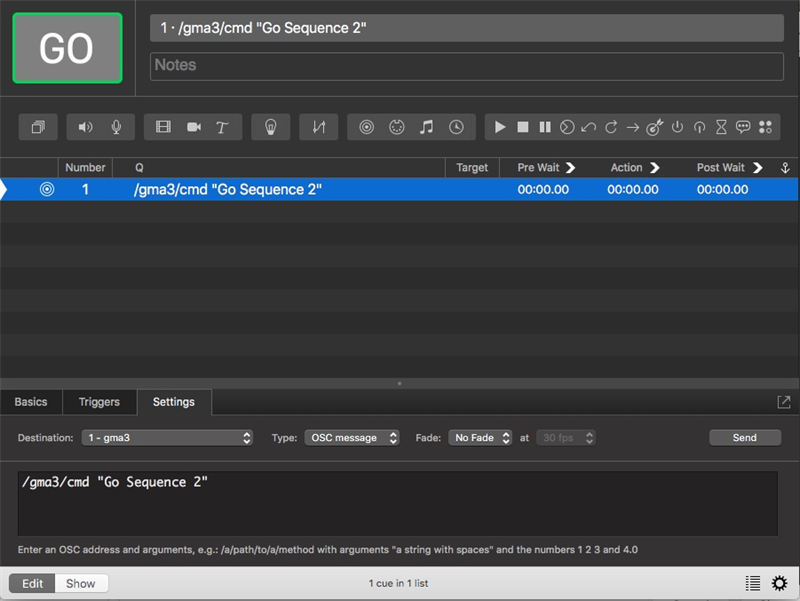Add a Camera cue from the toolbar
Viewport: 800px width, 601px height.
pos(194,127)
